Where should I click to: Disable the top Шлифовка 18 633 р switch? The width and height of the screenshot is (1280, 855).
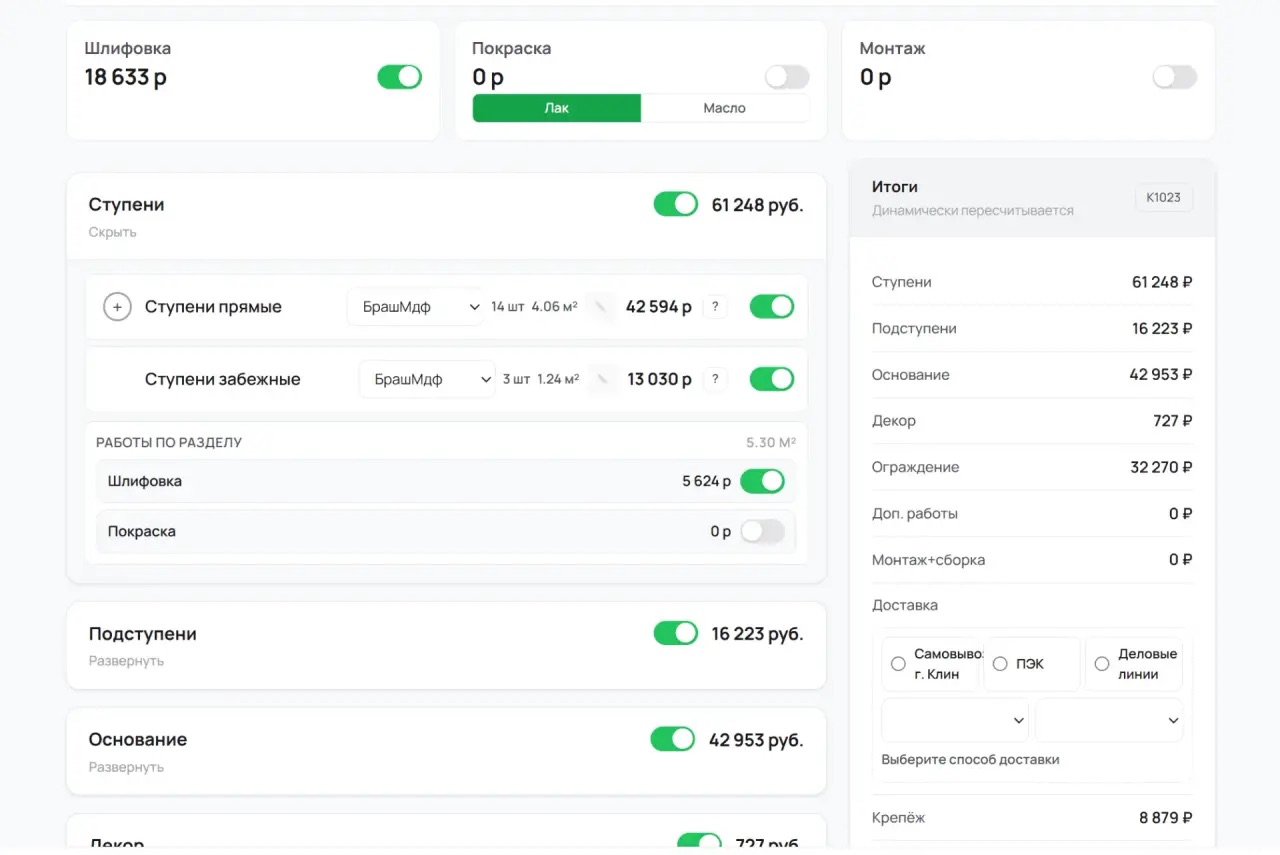point(399,77)
